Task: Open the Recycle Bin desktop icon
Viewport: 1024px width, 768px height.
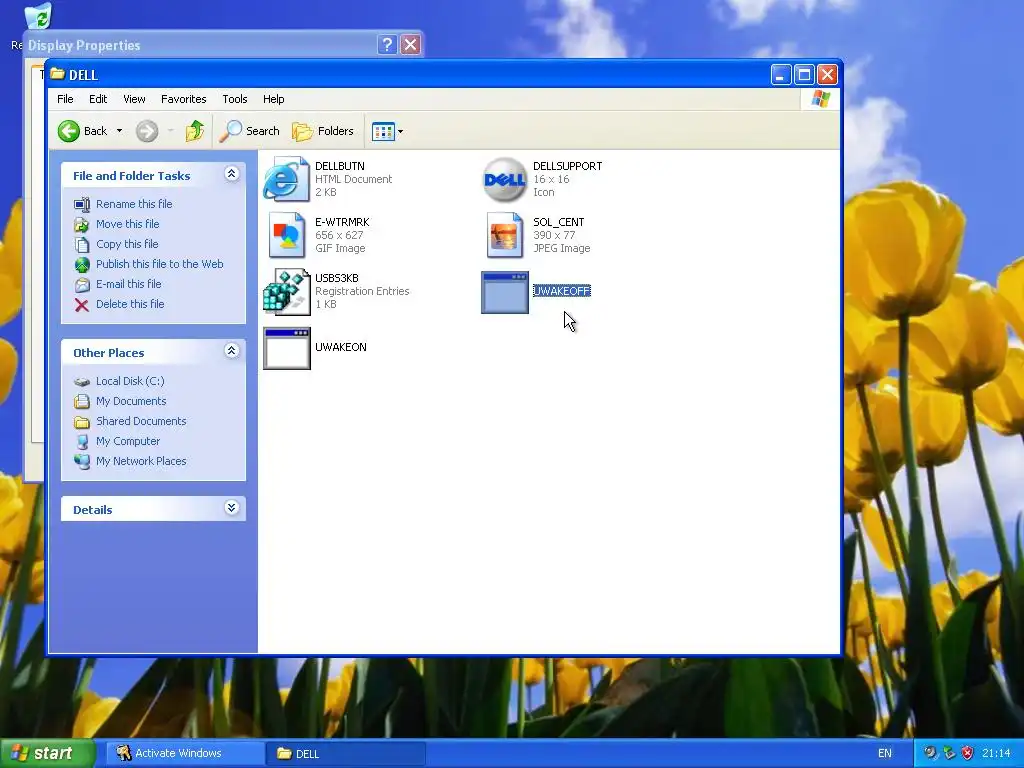Action: pyautogui.click(x=38, y=16)
